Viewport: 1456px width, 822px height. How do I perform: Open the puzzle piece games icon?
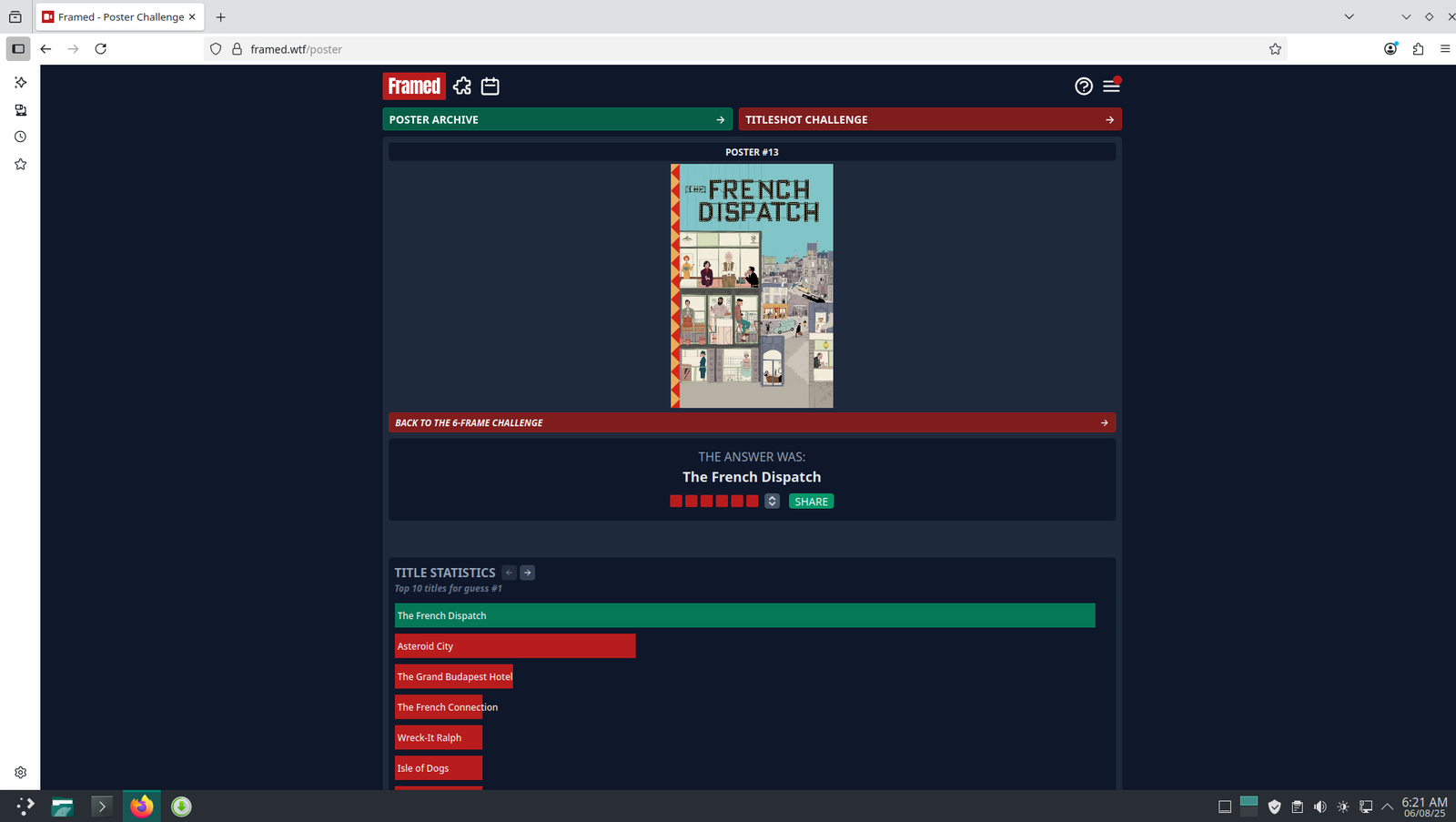point(462,86)
